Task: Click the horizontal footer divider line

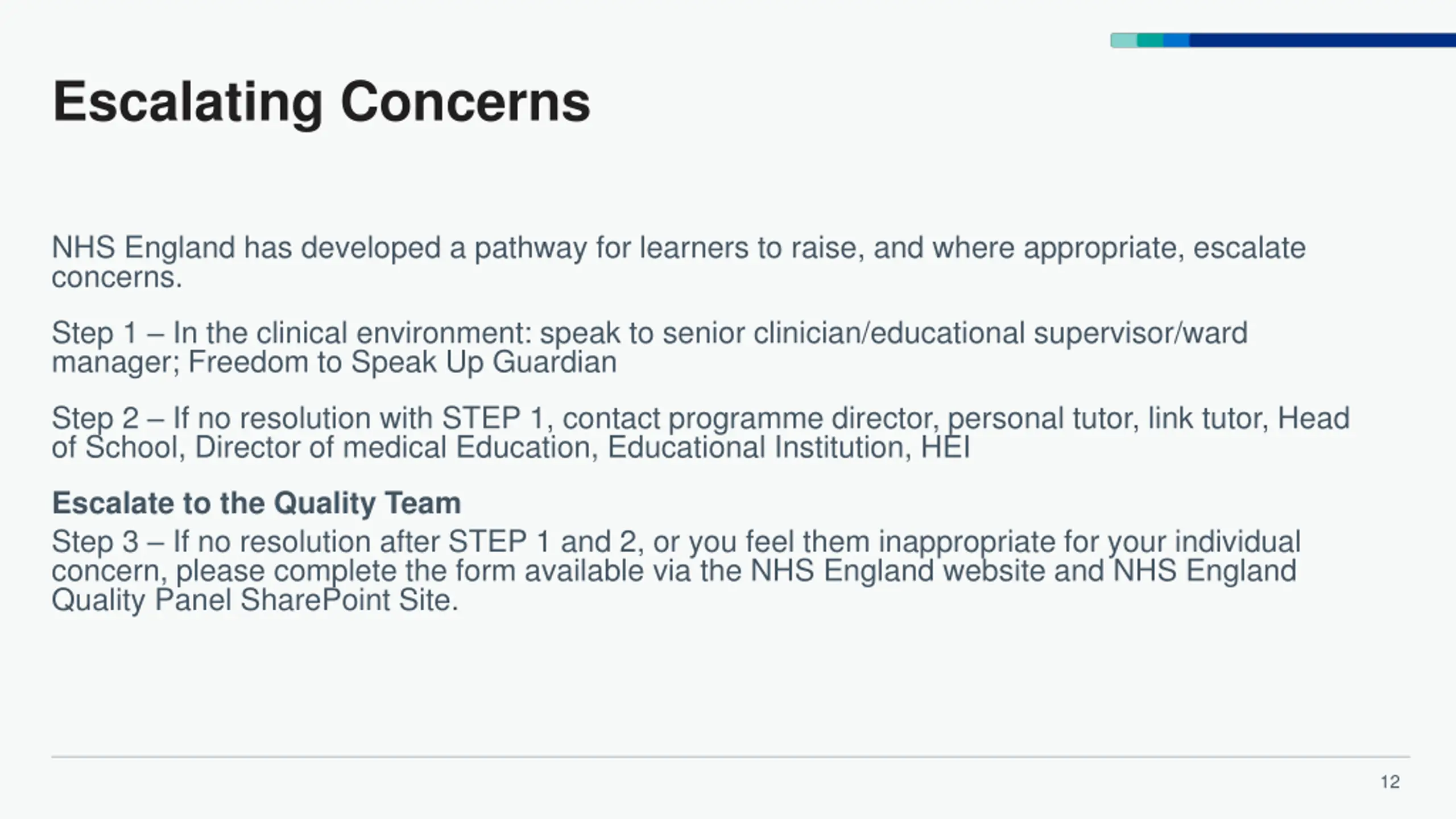Action: tap(731, 757)
